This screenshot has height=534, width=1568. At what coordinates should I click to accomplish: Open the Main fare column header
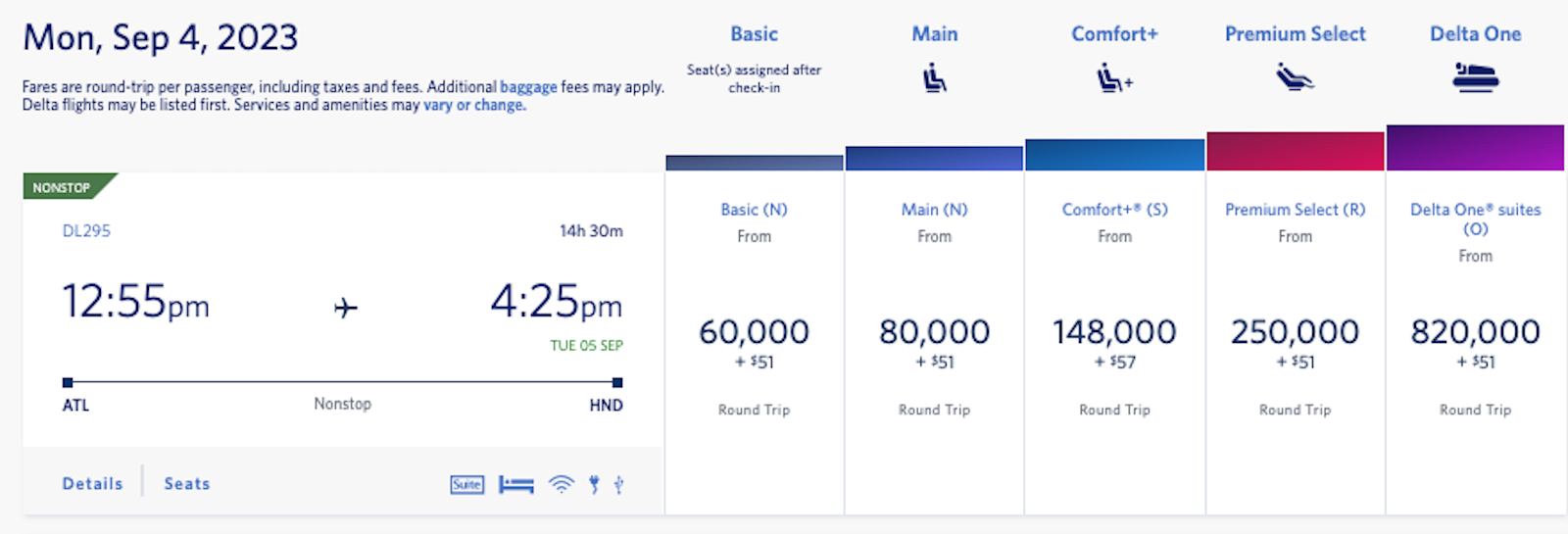[x=935, y=34]
